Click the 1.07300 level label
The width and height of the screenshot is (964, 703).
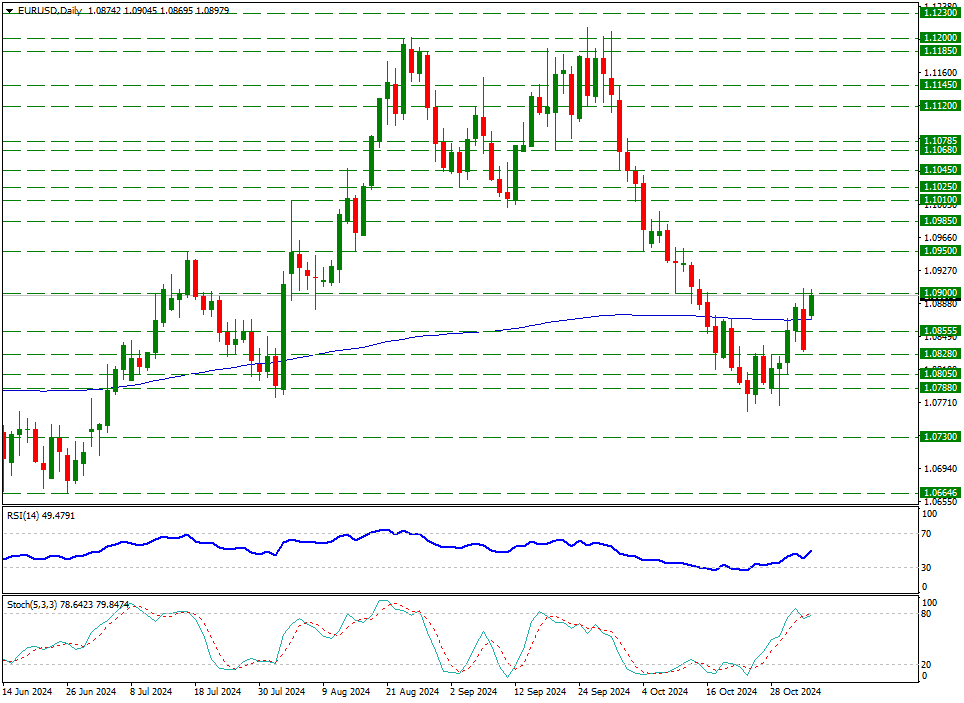coord(941,437)
